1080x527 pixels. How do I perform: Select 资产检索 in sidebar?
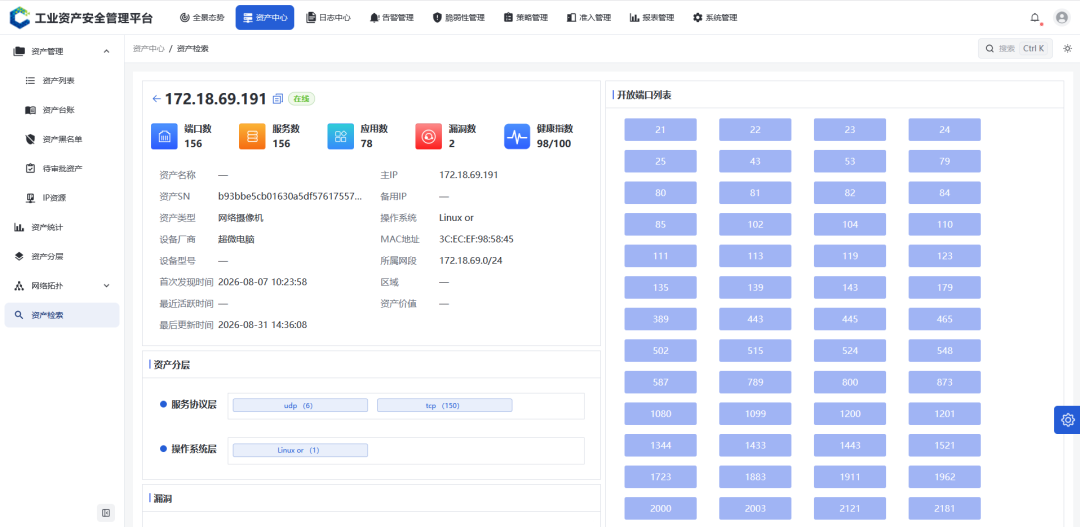[x=62, y=315]
